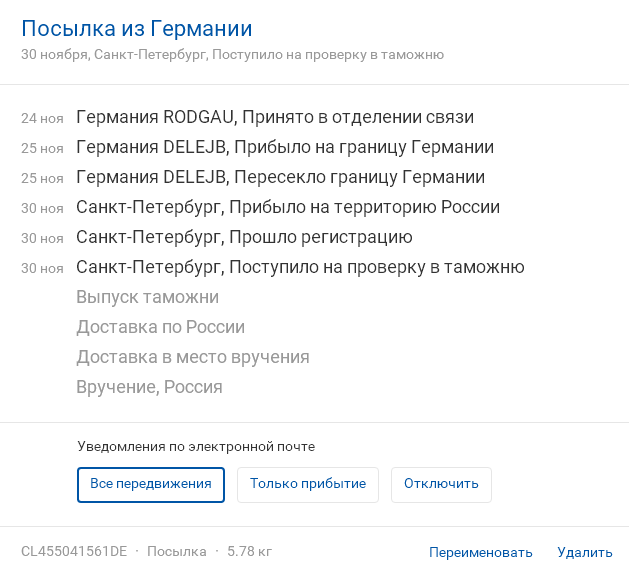The width and height of the screenshot is (629, 576).
Task: Click the "Удалить" link
Action: tap(585, 552)
